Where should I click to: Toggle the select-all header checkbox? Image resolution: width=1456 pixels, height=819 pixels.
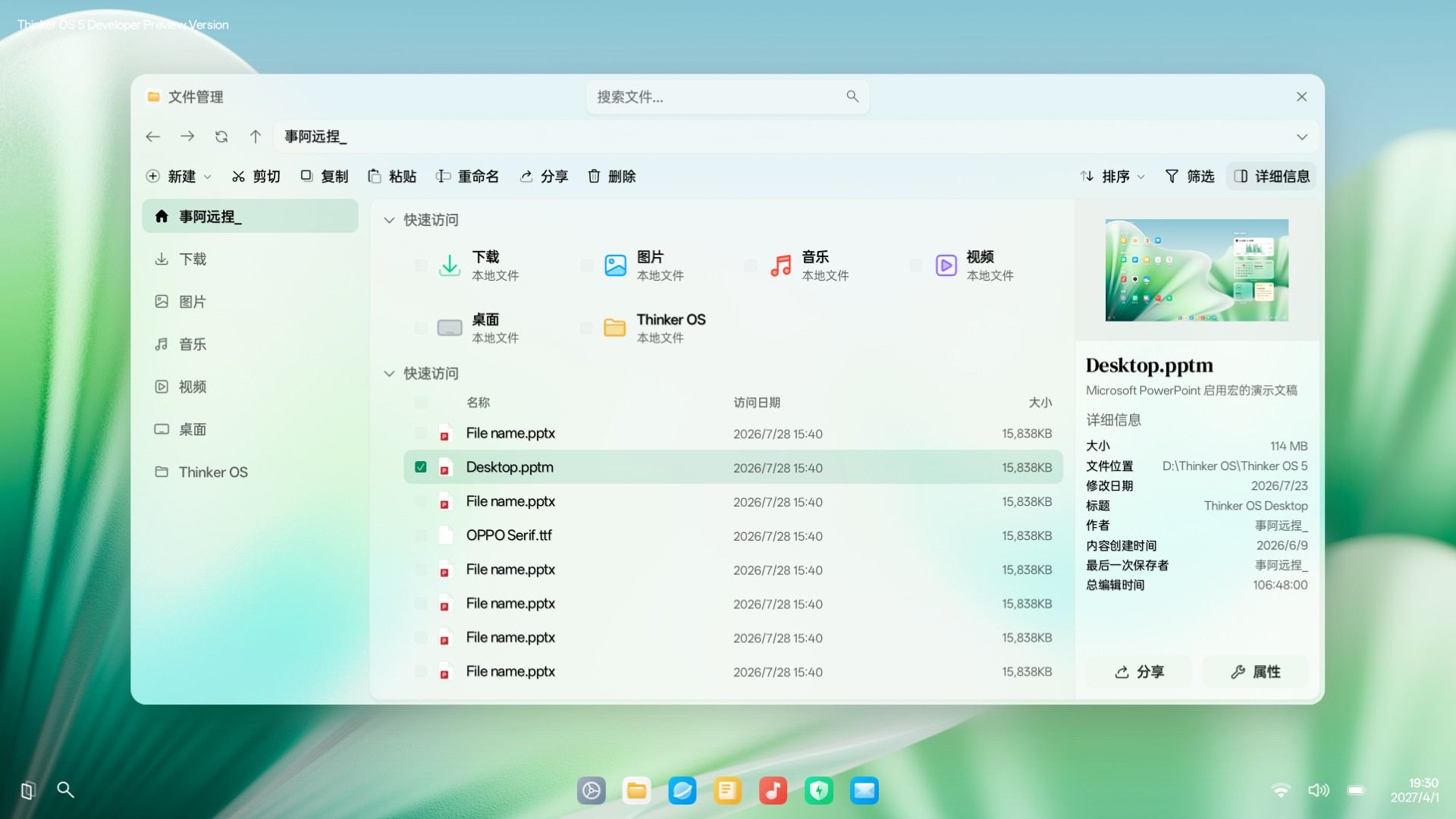pyautogui.click(x=421, y=403)
